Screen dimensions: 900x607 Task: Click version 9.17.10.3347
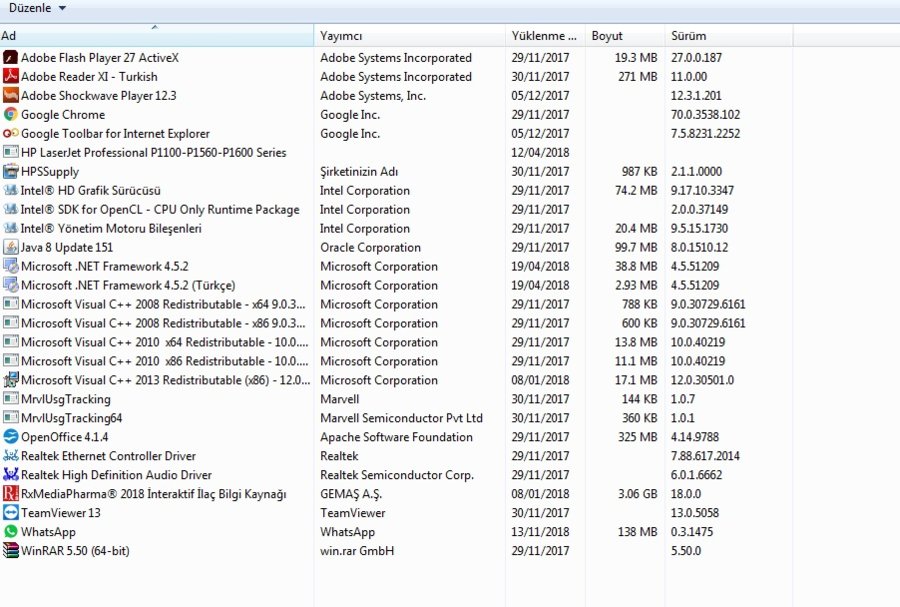[703, 190]
